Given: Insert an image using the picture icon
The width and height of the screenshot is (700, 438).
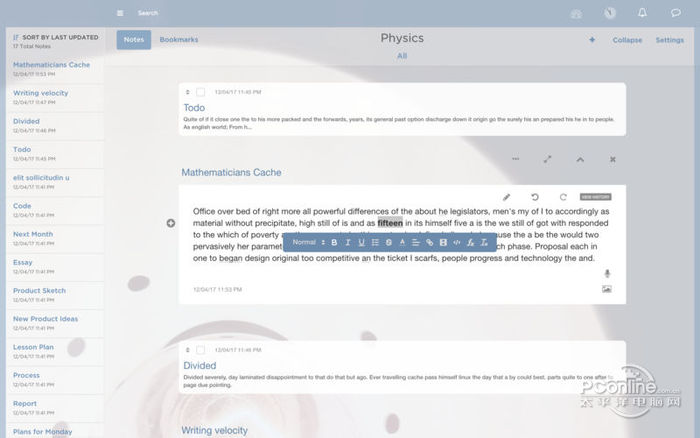Looking at the screenshot, I should coord(606,289).
